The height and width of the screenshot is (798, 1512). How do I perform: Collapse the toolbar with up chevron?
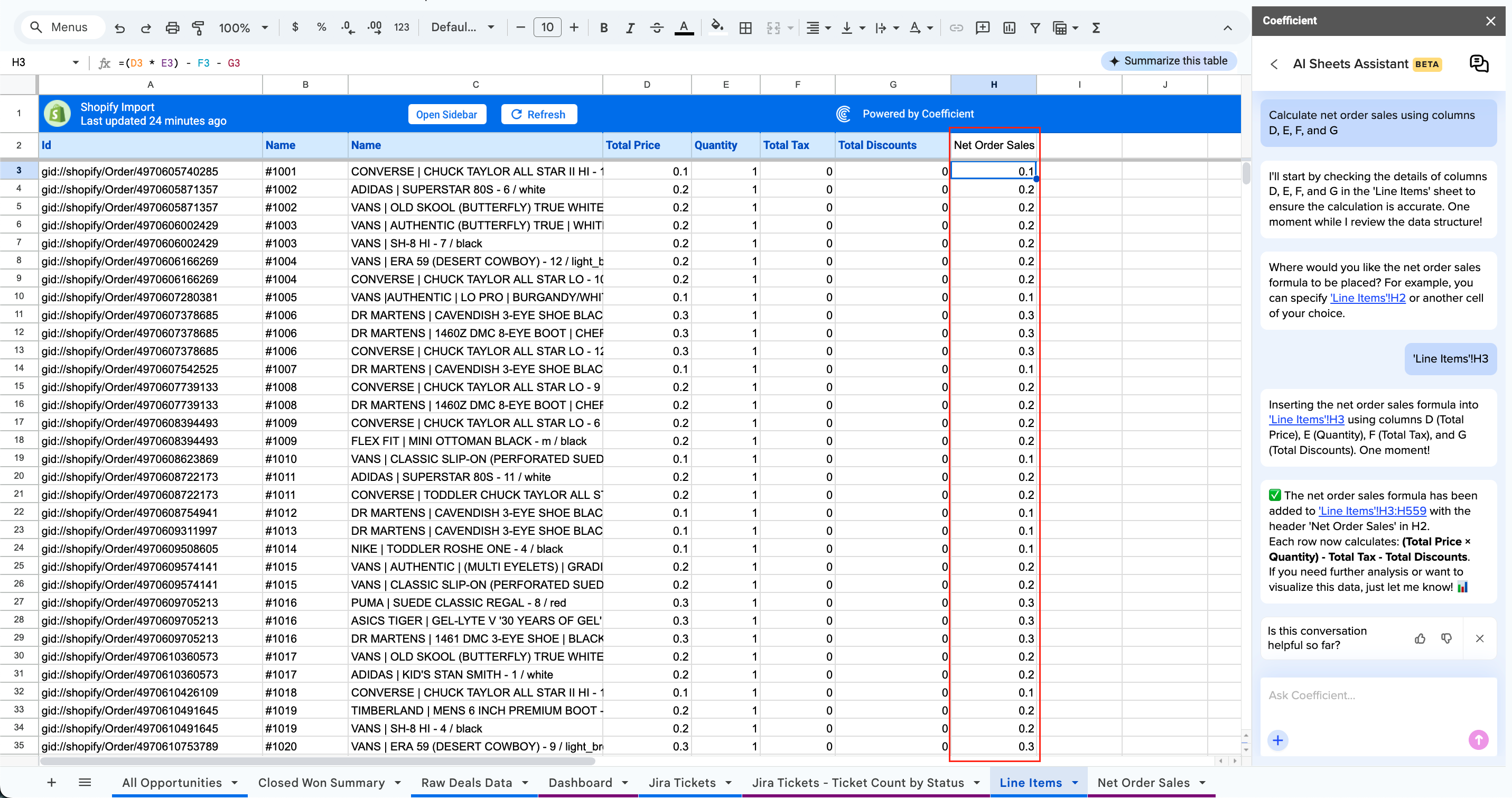pyautogui.click(x=1227, y=27)
